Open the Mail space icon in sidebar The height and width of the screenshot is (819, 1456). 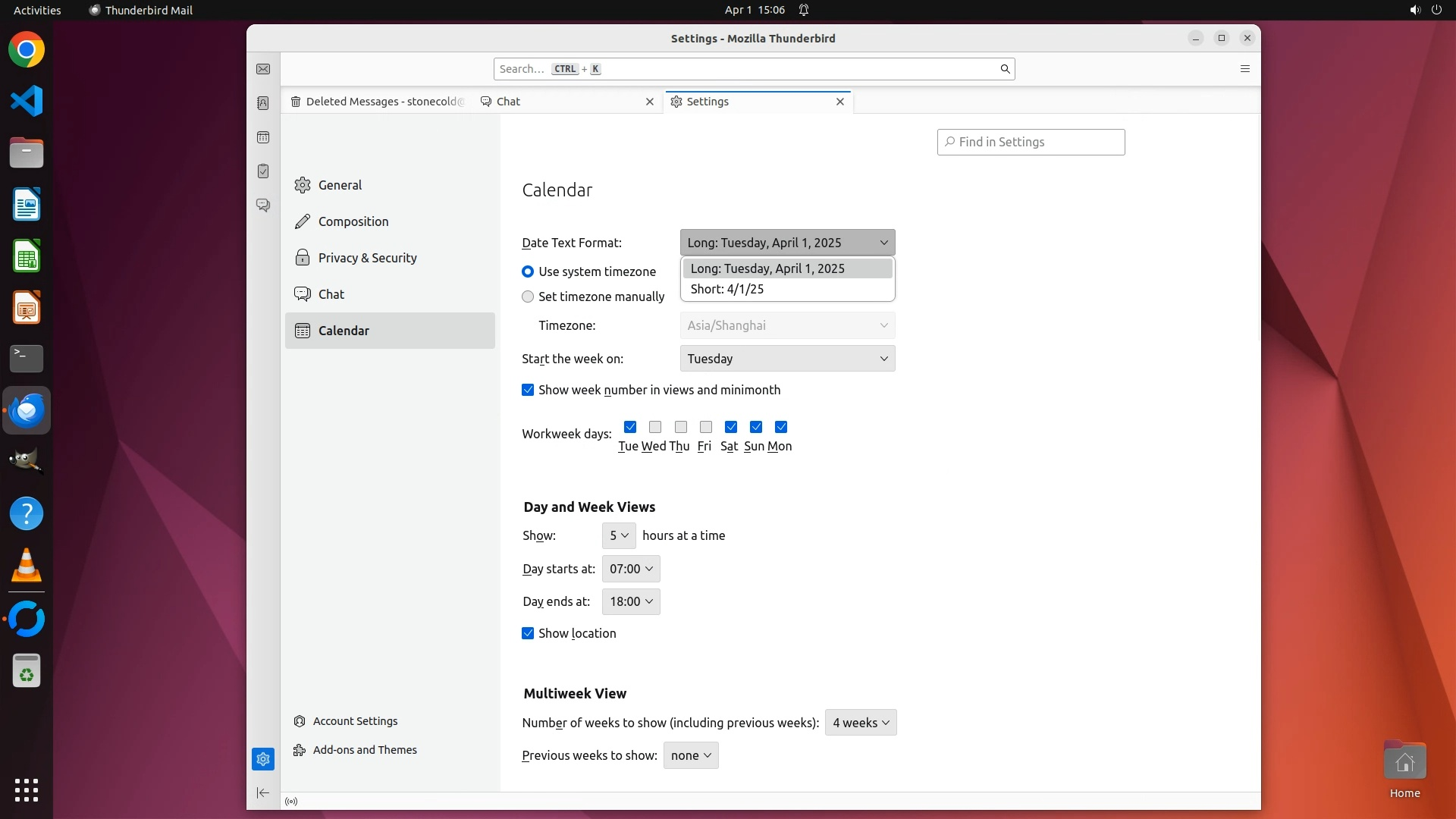263,69
